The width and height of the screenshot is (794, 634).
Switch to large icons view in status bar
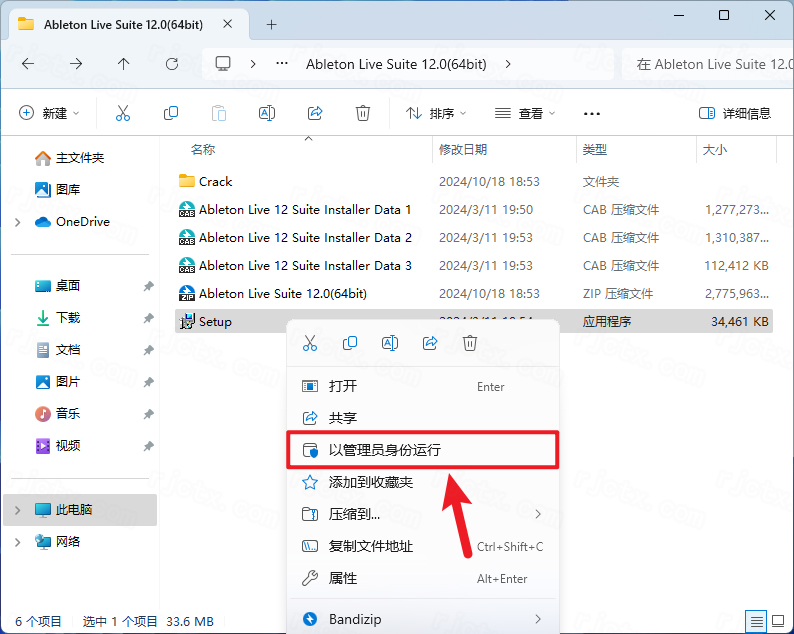780,621
